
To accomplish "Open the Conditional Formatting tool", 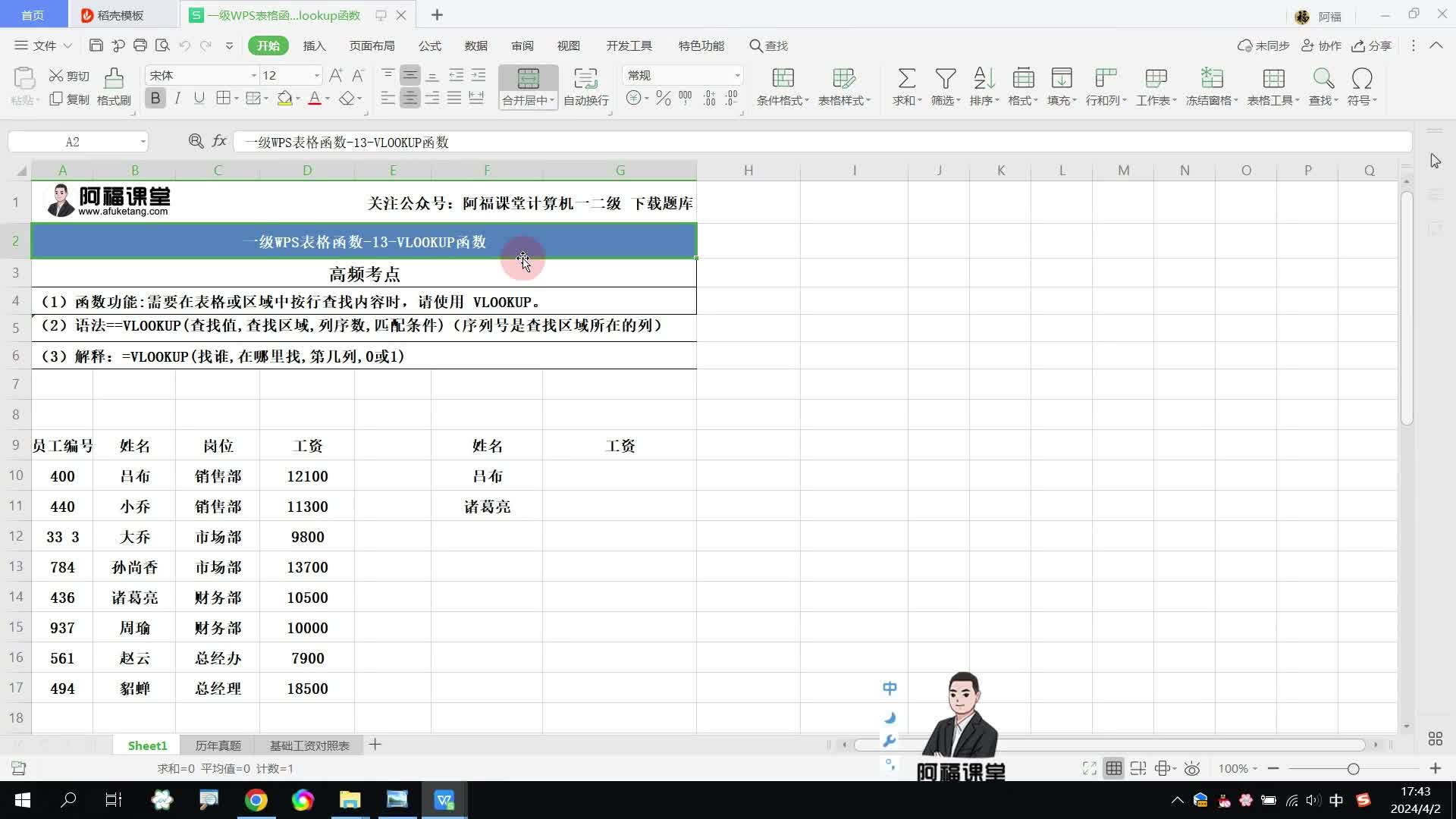I will (x=783, y=79).
